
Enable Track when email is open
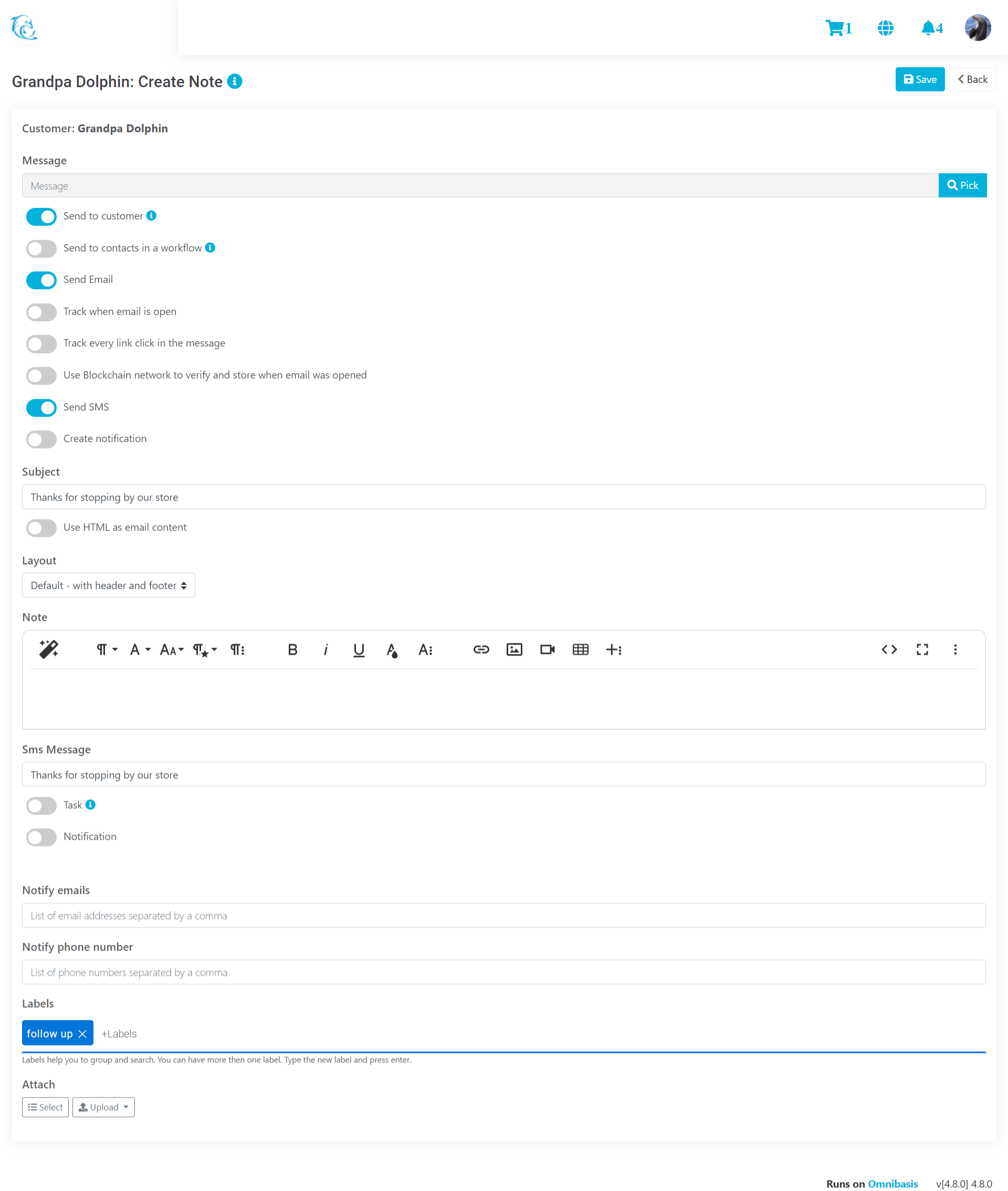pos(41,312)
